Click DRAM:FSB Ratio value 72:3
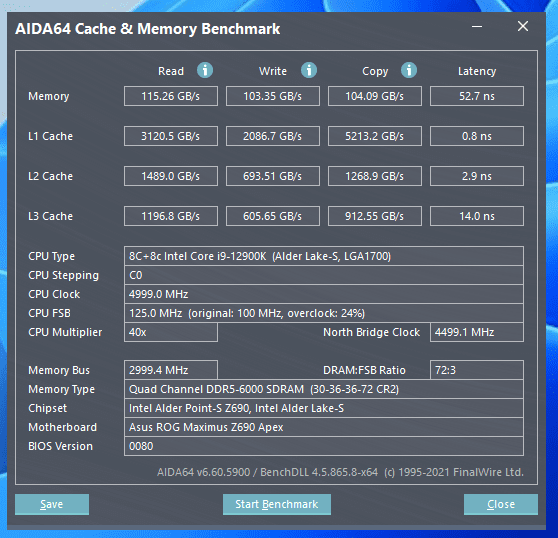 [x=477, y=370]
